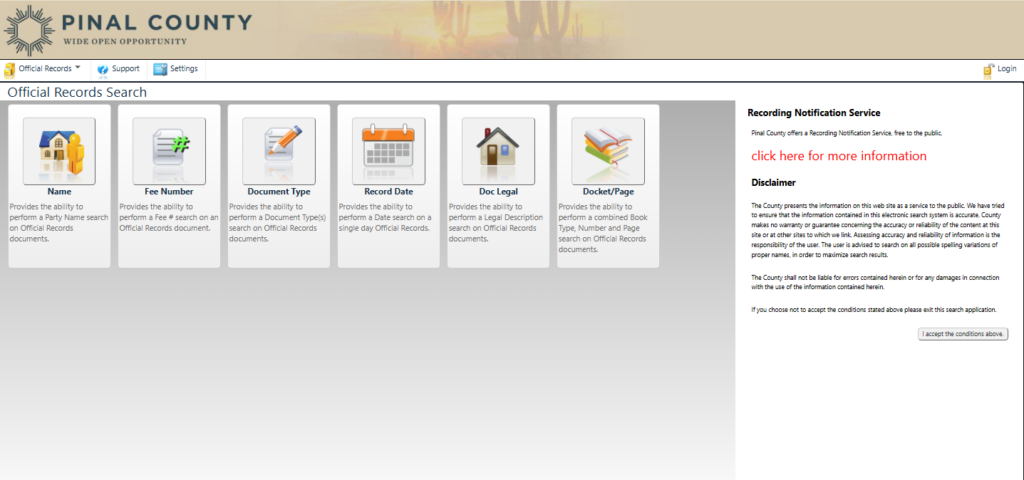Select the Document Type pencil icon
This screenshot has height=480, width=1024.
(x=278, y=150)
